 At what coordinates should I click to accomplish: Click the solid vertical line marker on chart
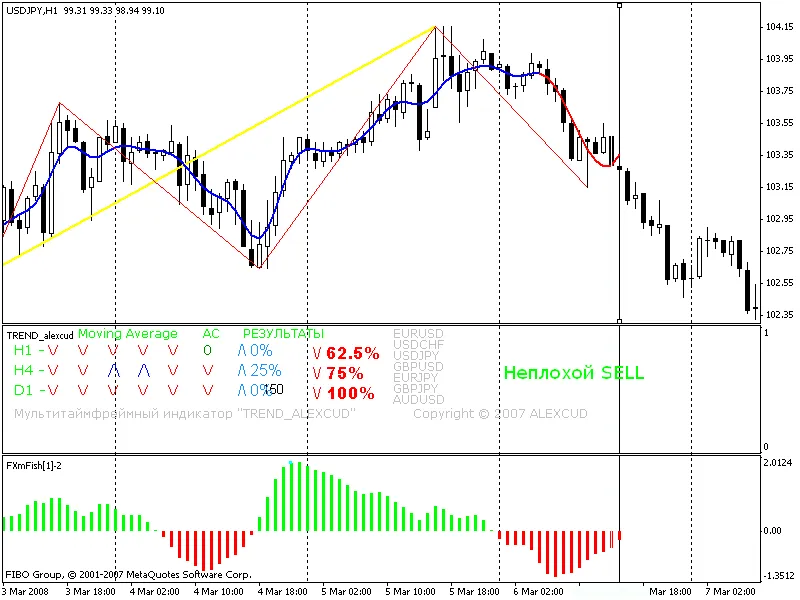tap(620, 250)
